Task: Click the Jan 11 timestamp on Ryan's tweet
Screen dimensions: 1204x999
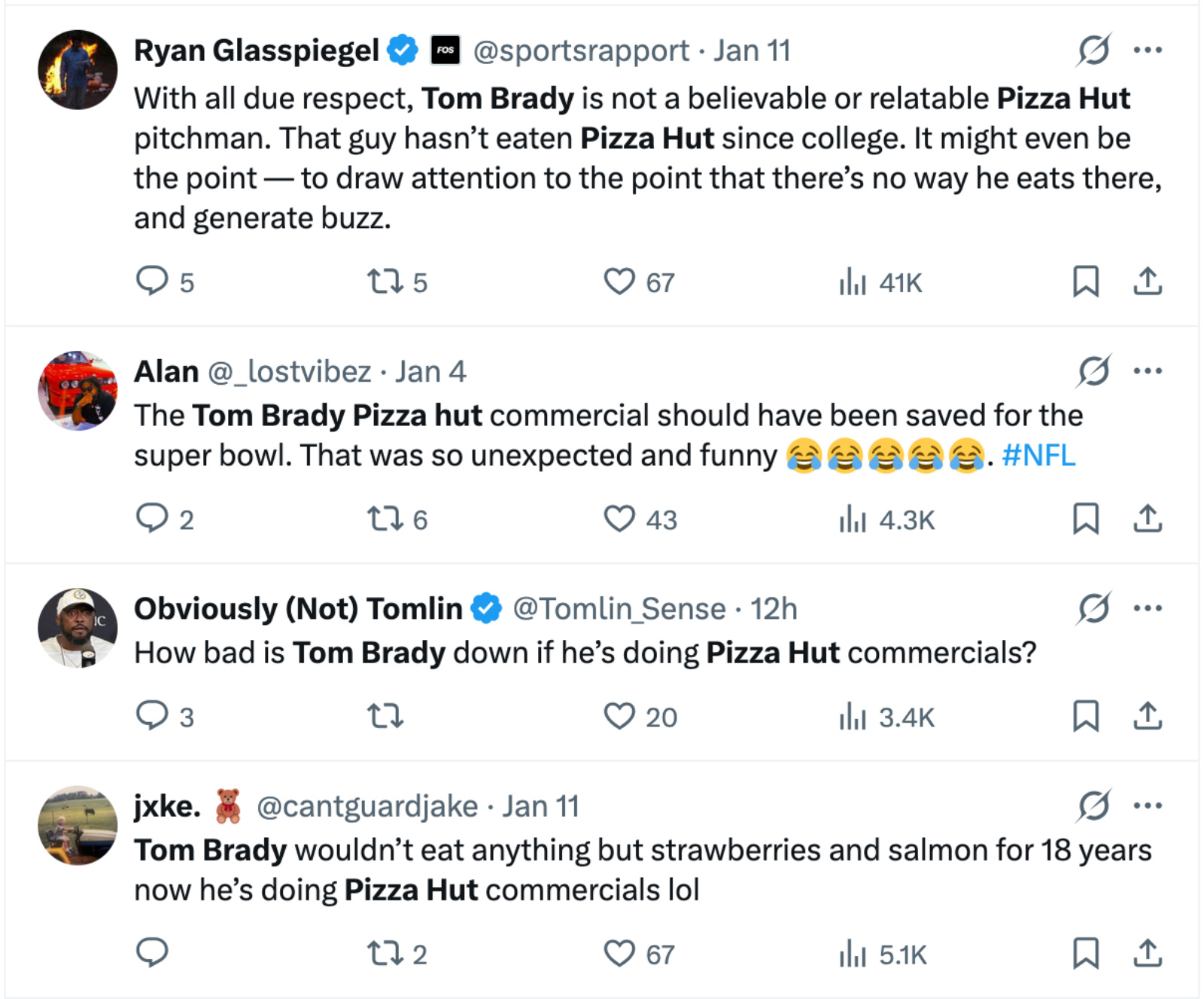Action: tap(752, 50)
